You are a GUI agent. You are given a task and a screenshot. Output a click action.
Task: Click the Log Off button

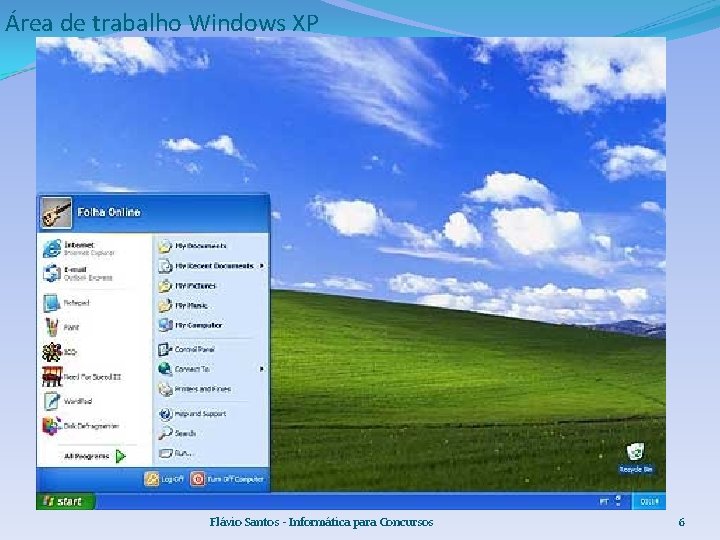pos(164,479)
